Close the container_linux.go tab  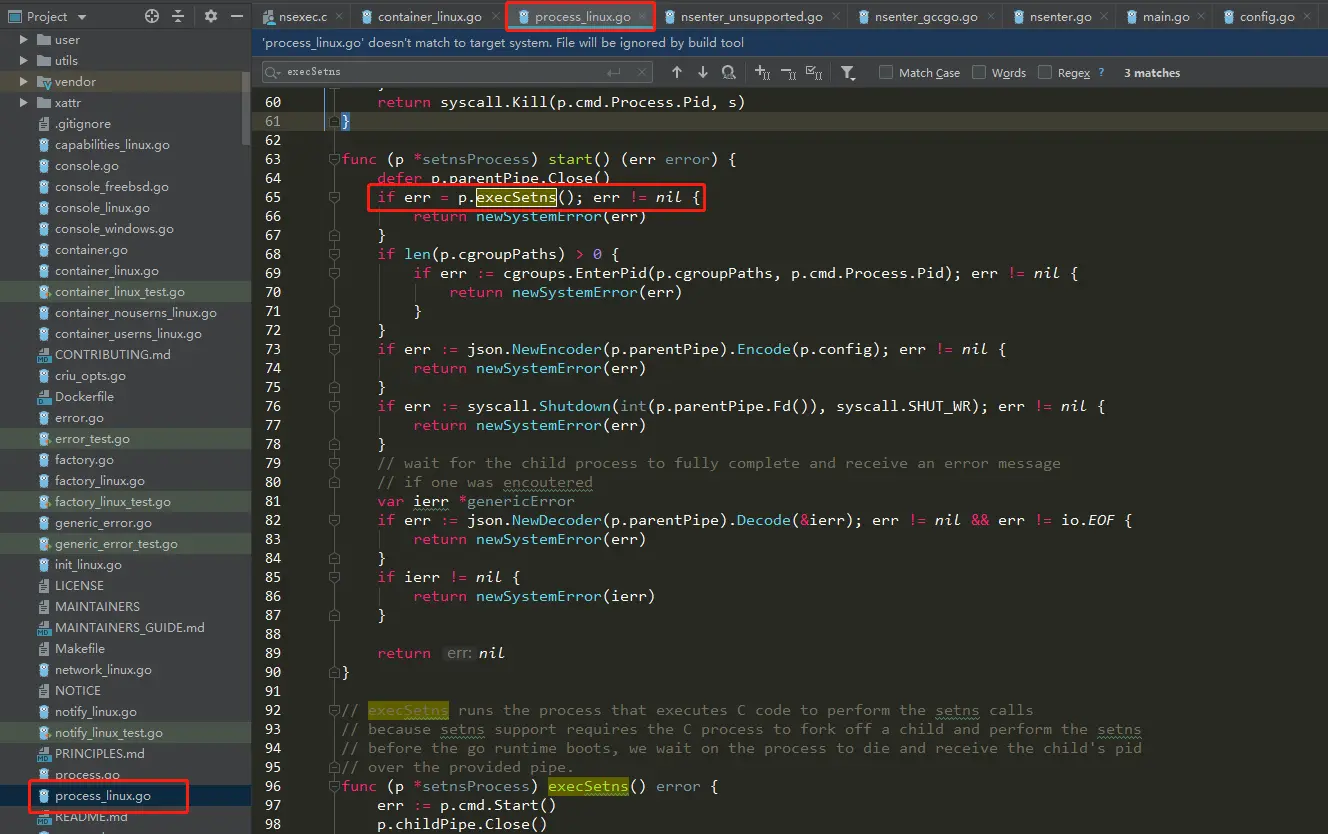(494, 17)
